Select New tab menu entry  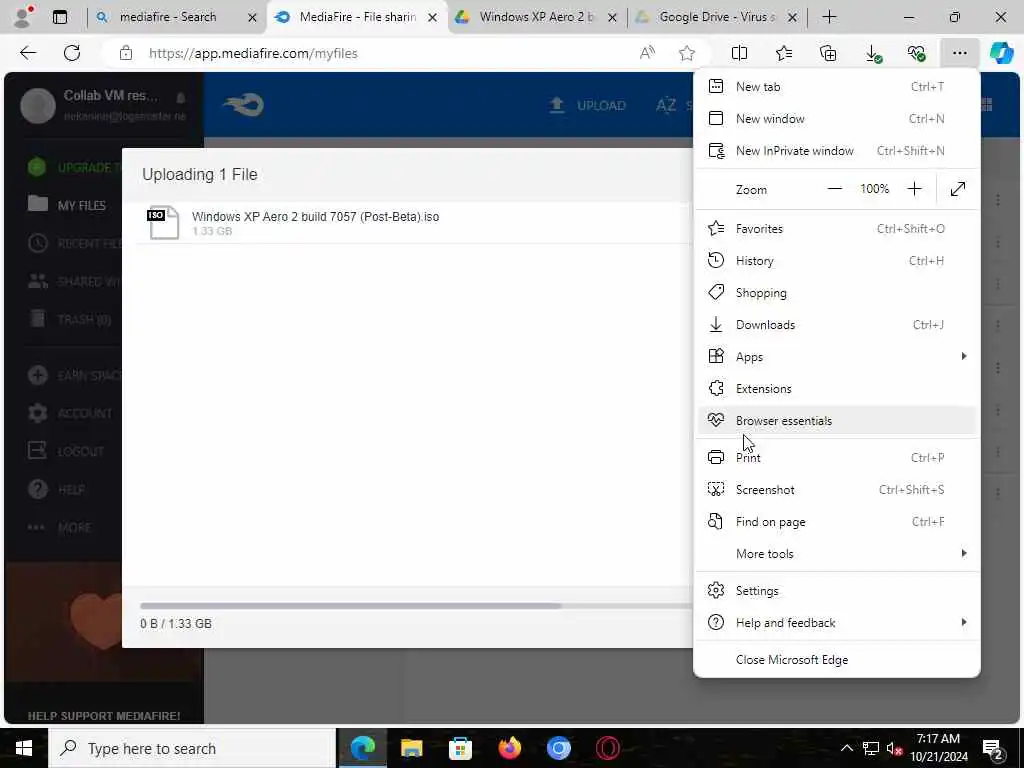coord(837,87)
